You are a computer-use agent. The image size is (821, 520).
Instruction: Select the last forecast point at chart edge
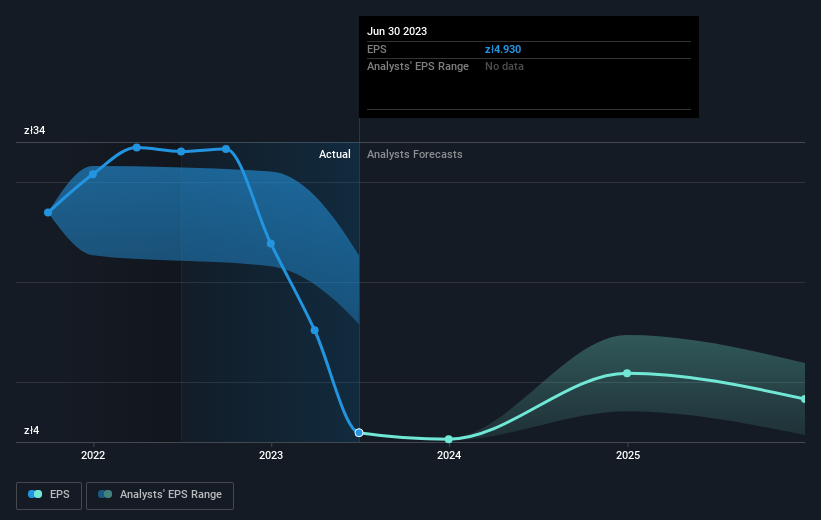(804, 399)
